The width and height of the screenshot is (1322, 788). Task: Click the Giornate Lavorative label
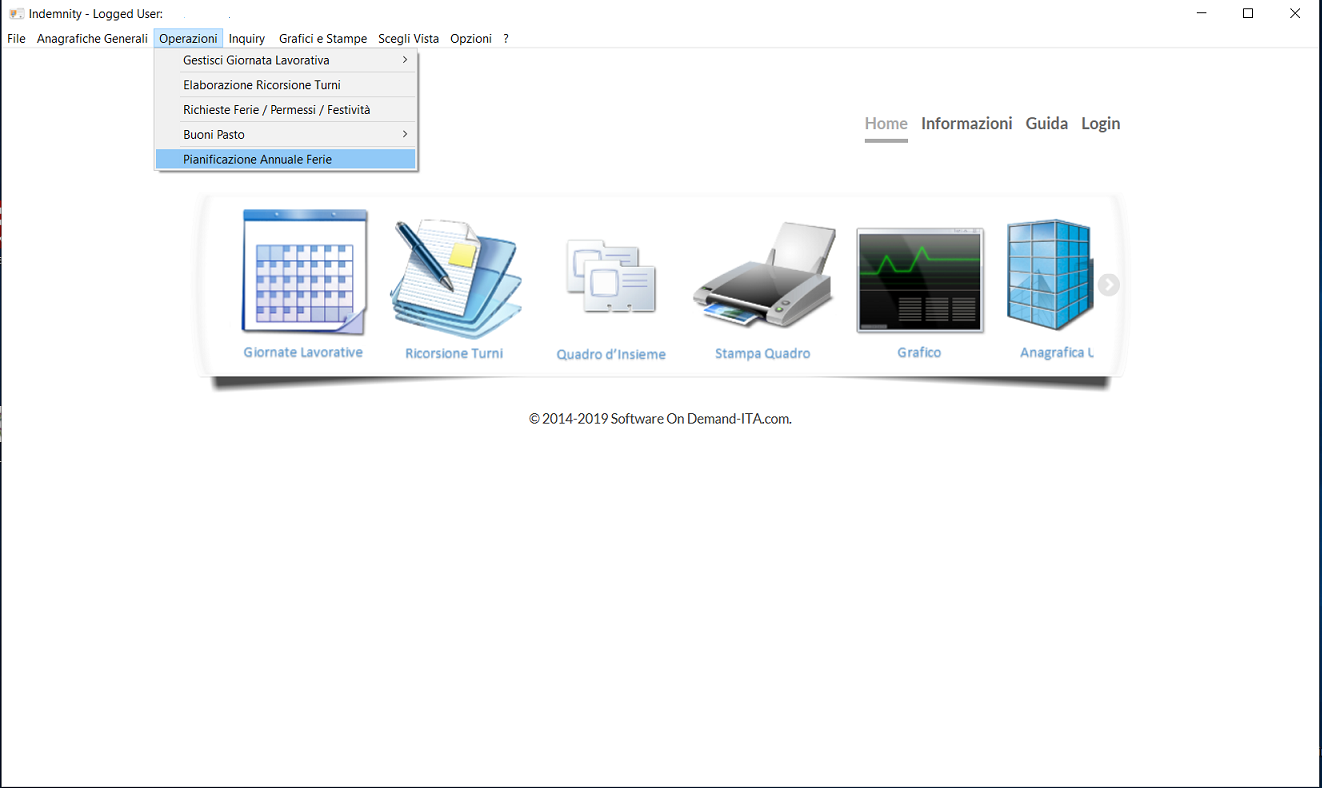click(x=303, y=352)
